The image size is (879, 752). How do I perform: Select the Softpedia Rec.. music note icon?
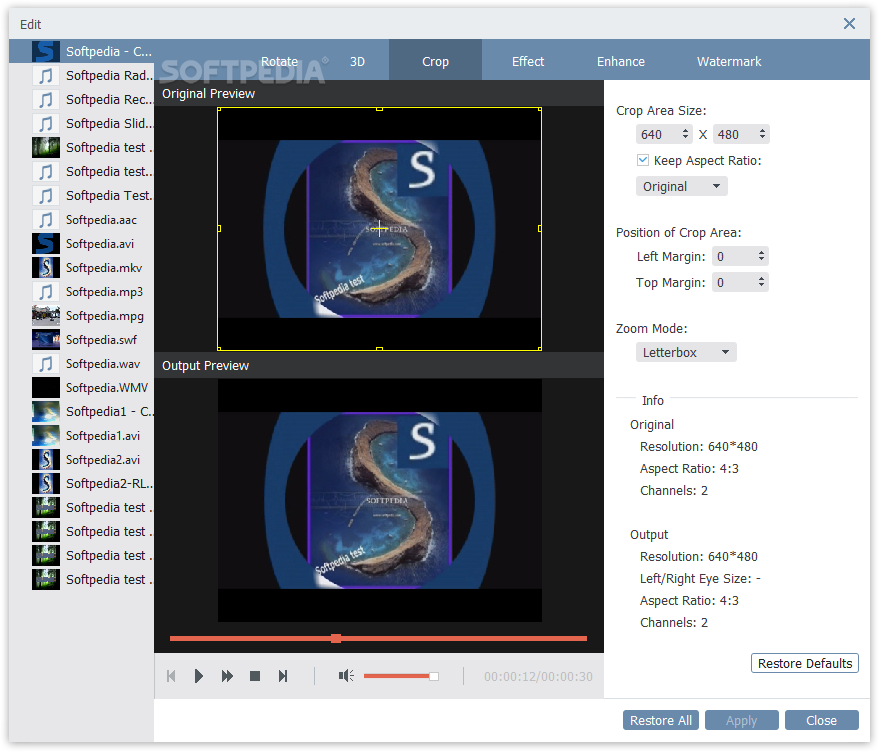coord(46,99)
